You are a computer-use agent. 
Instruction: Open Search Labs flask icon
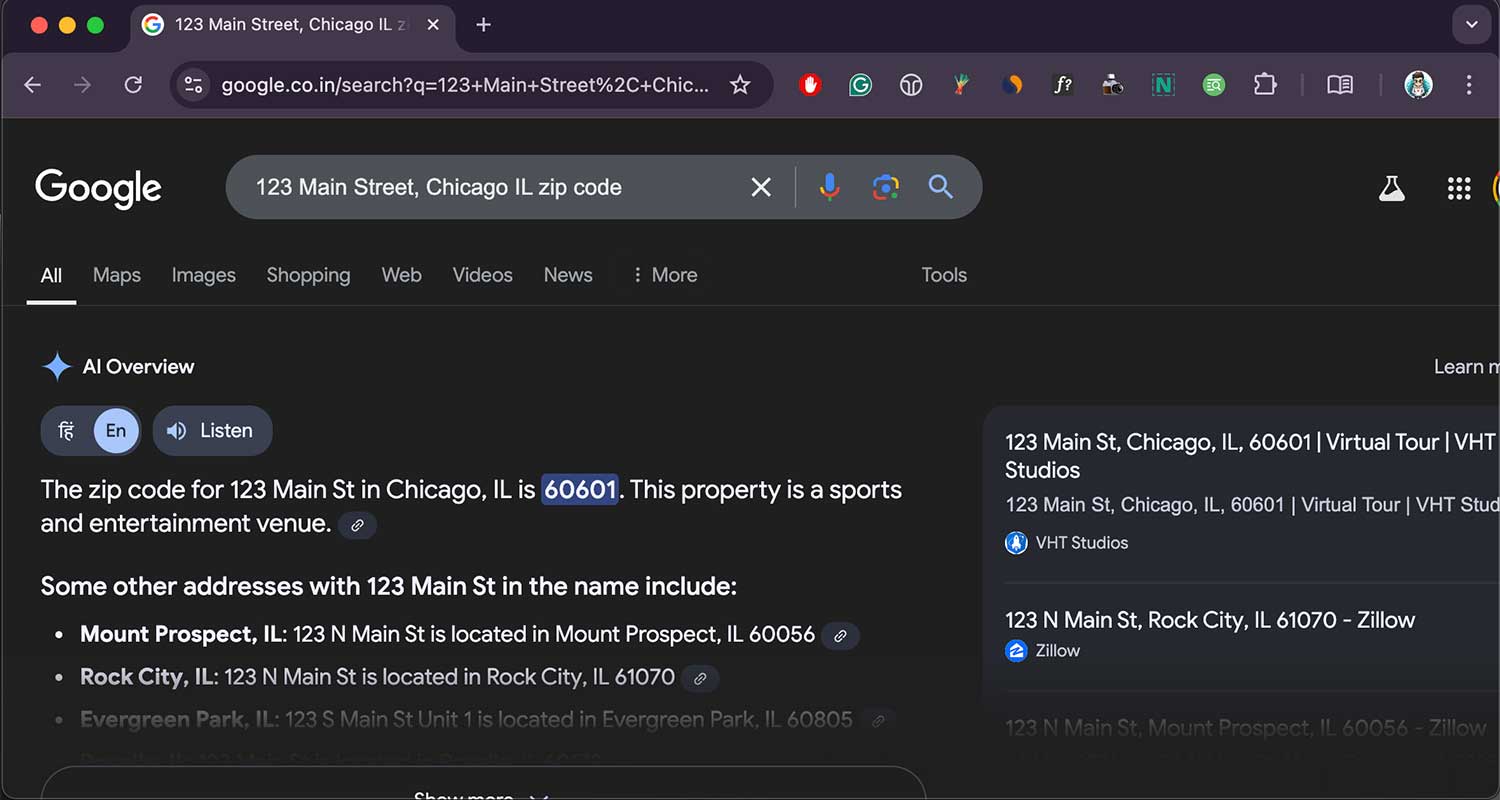(x=1391, y=188)
